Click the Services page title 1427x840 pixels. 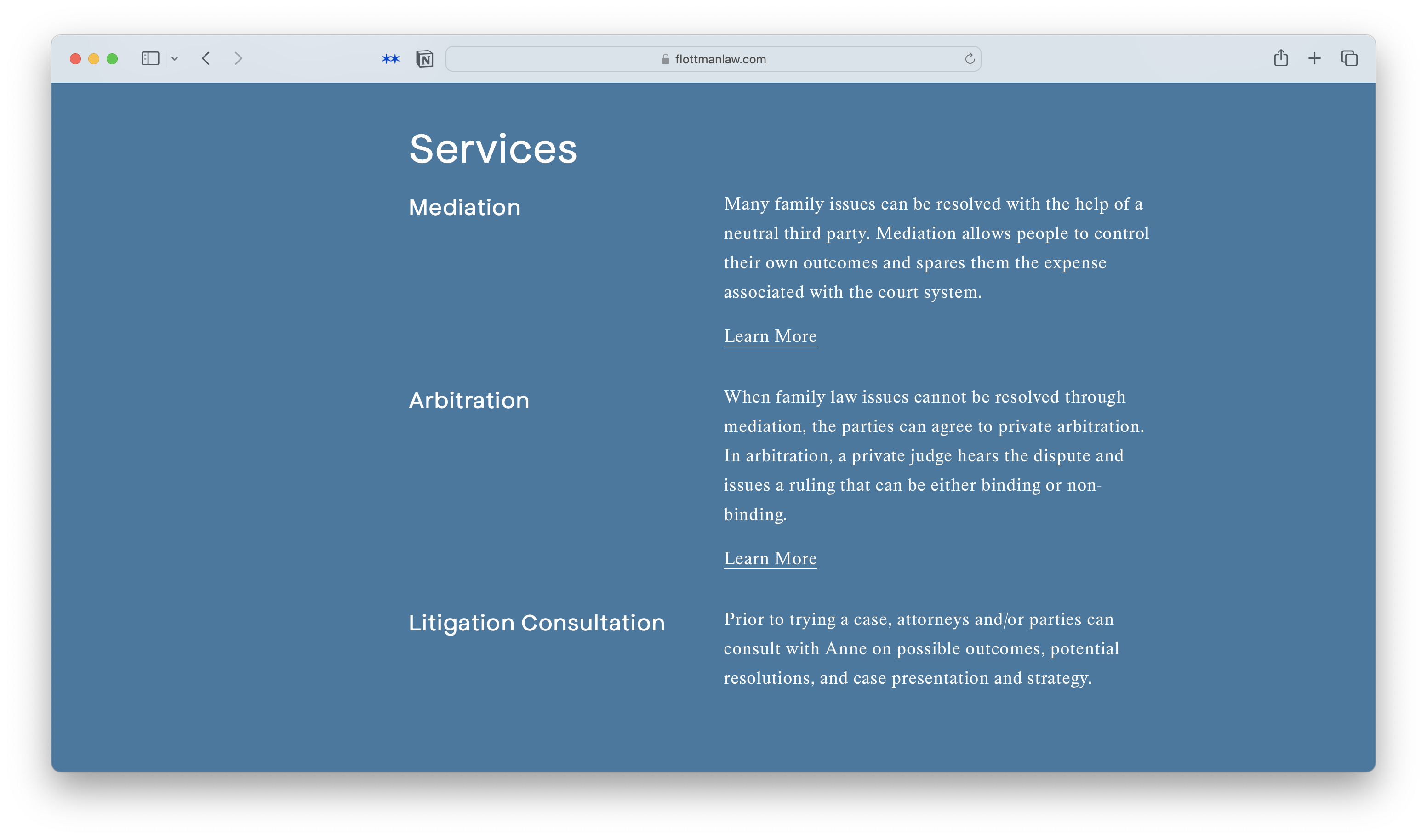pos(493,149)
